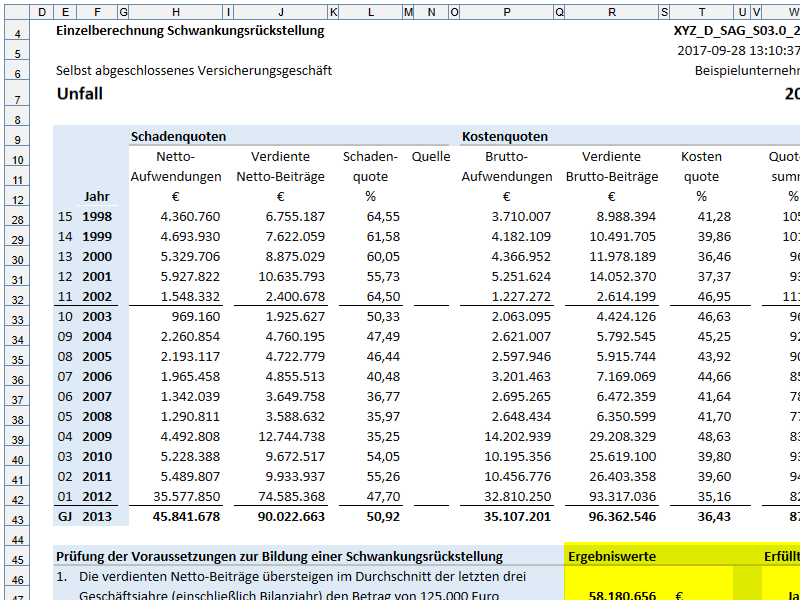The width and height of the screenshot is (800, 600).
Task: Select the column T header
Action: pos(702,12)
